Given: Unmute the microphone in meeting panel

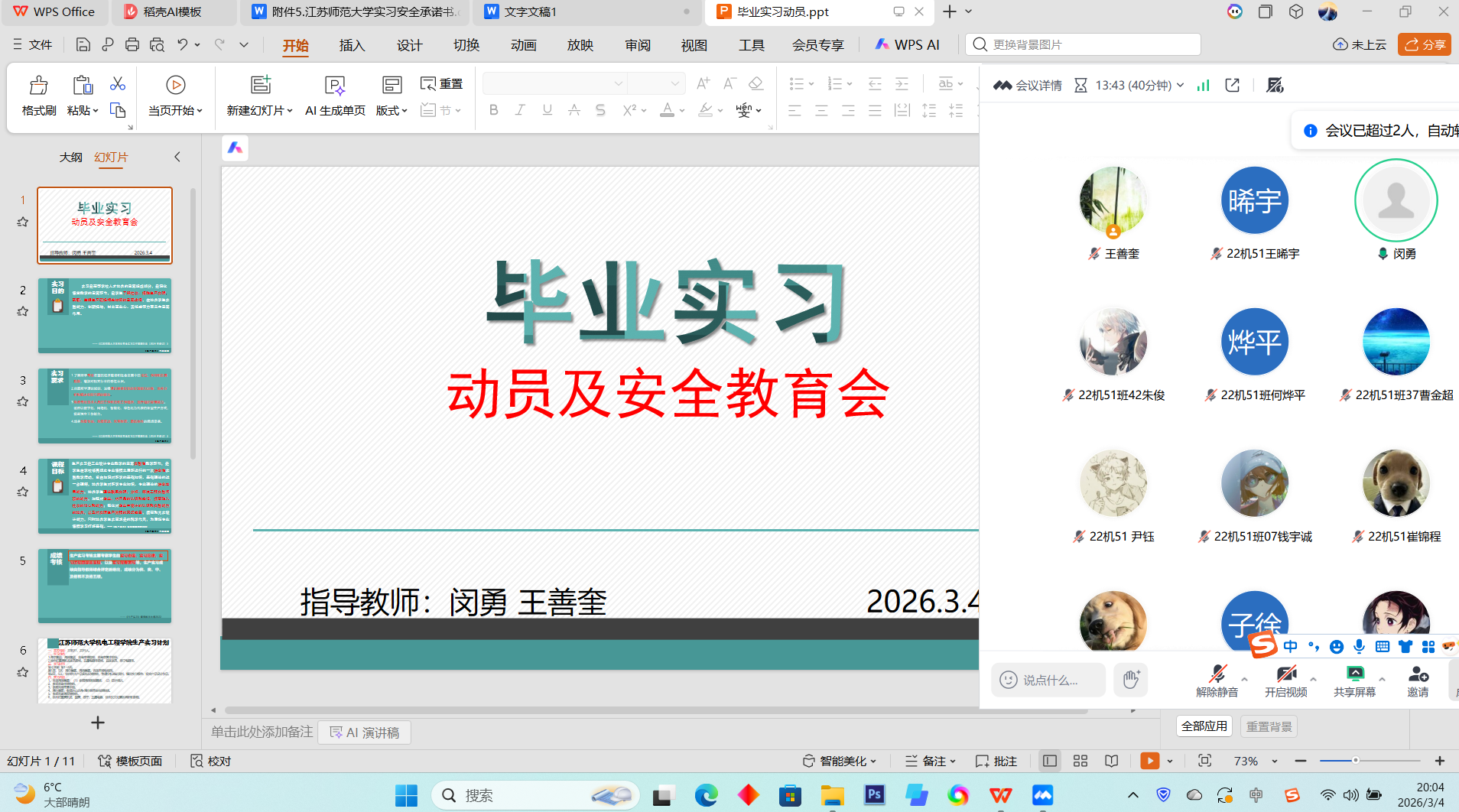Looking at the screenshot, I should pyautogui.click(x=1217, y=674).
